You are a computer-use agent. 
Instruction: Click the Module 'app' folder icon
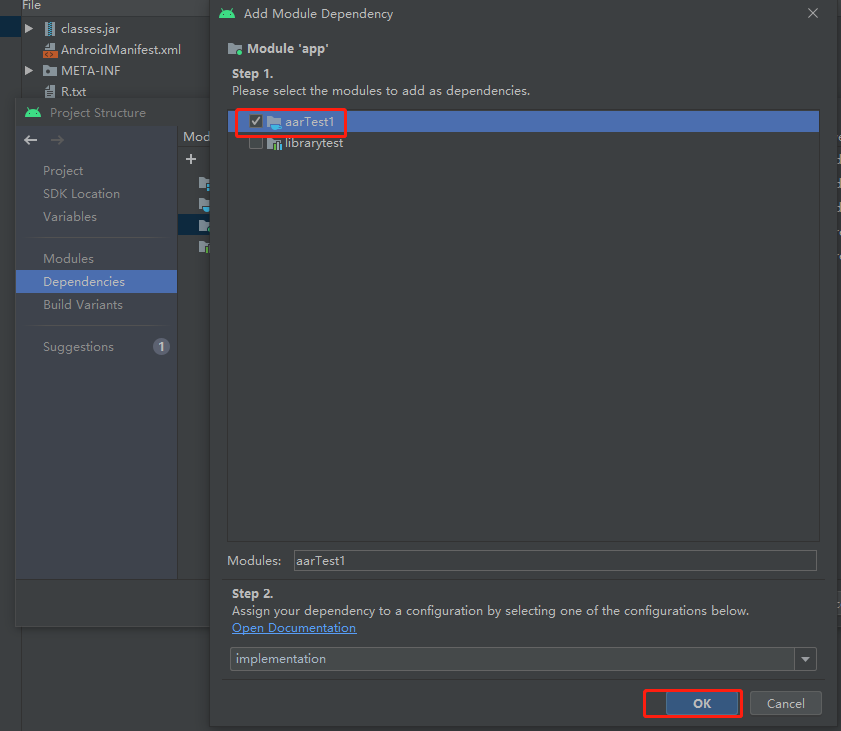pyautogui.click(x=235, y=49)
